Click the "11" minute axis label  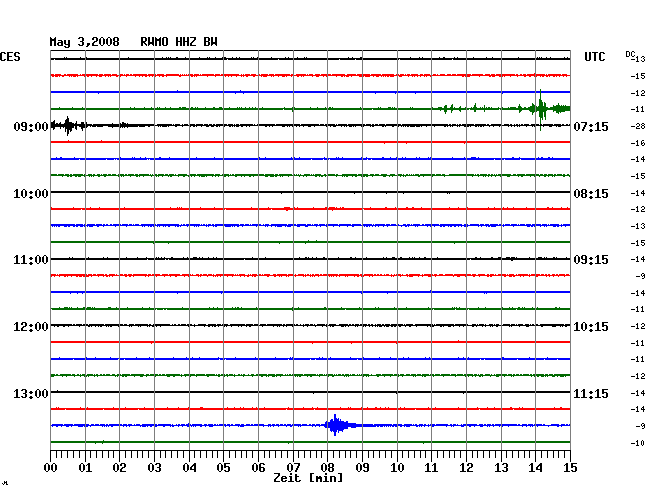tap(431, 467)
